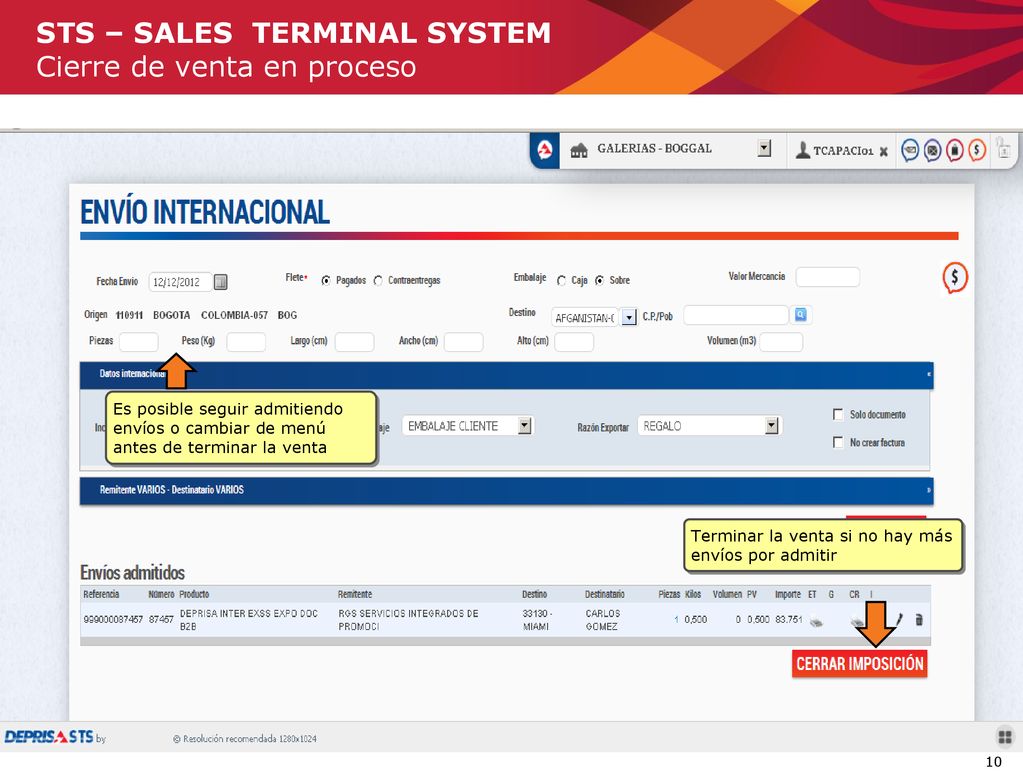Choose the Sobre packaging radio button
The image size is (1023, 783).
[x=599, y=281]
